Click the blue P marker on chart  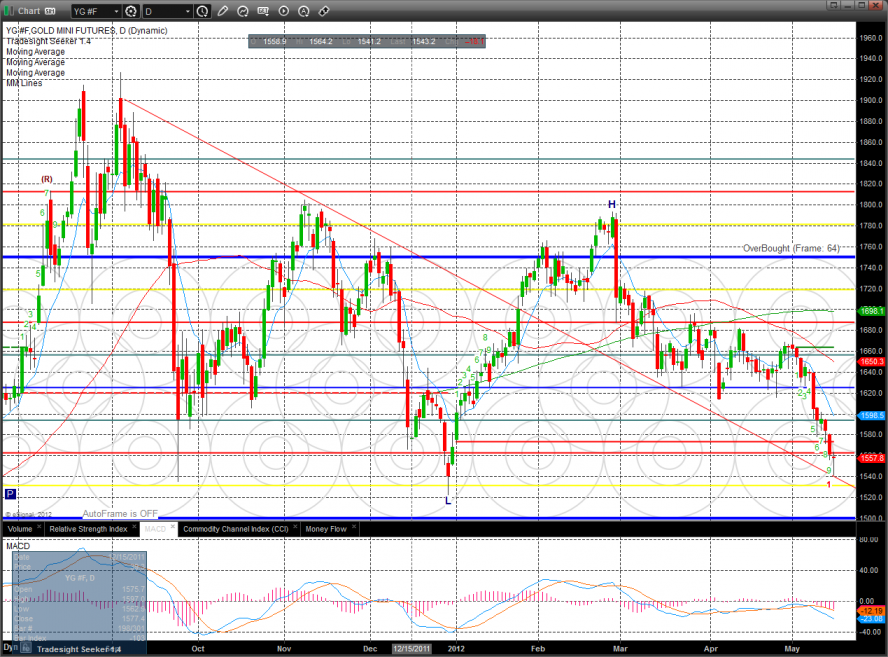pos(10,494)
